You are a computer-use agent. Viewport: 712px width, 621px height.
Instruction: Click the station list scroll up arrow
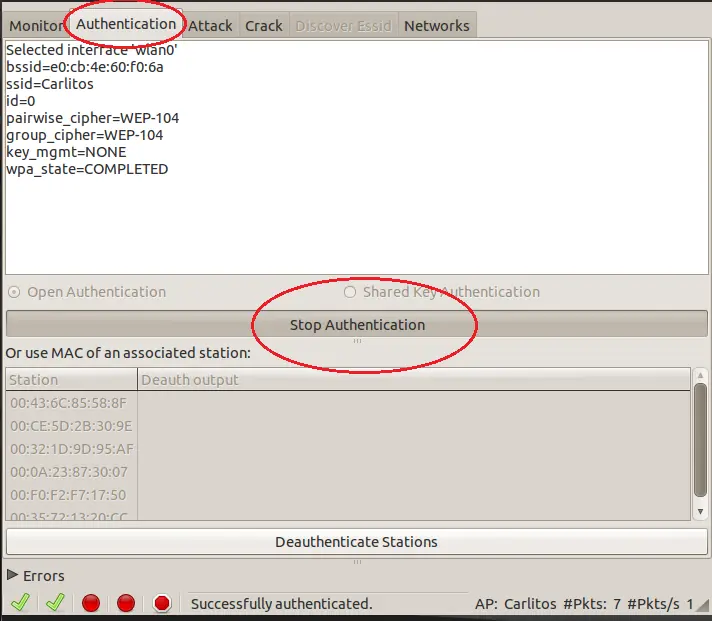pos(701,375)
